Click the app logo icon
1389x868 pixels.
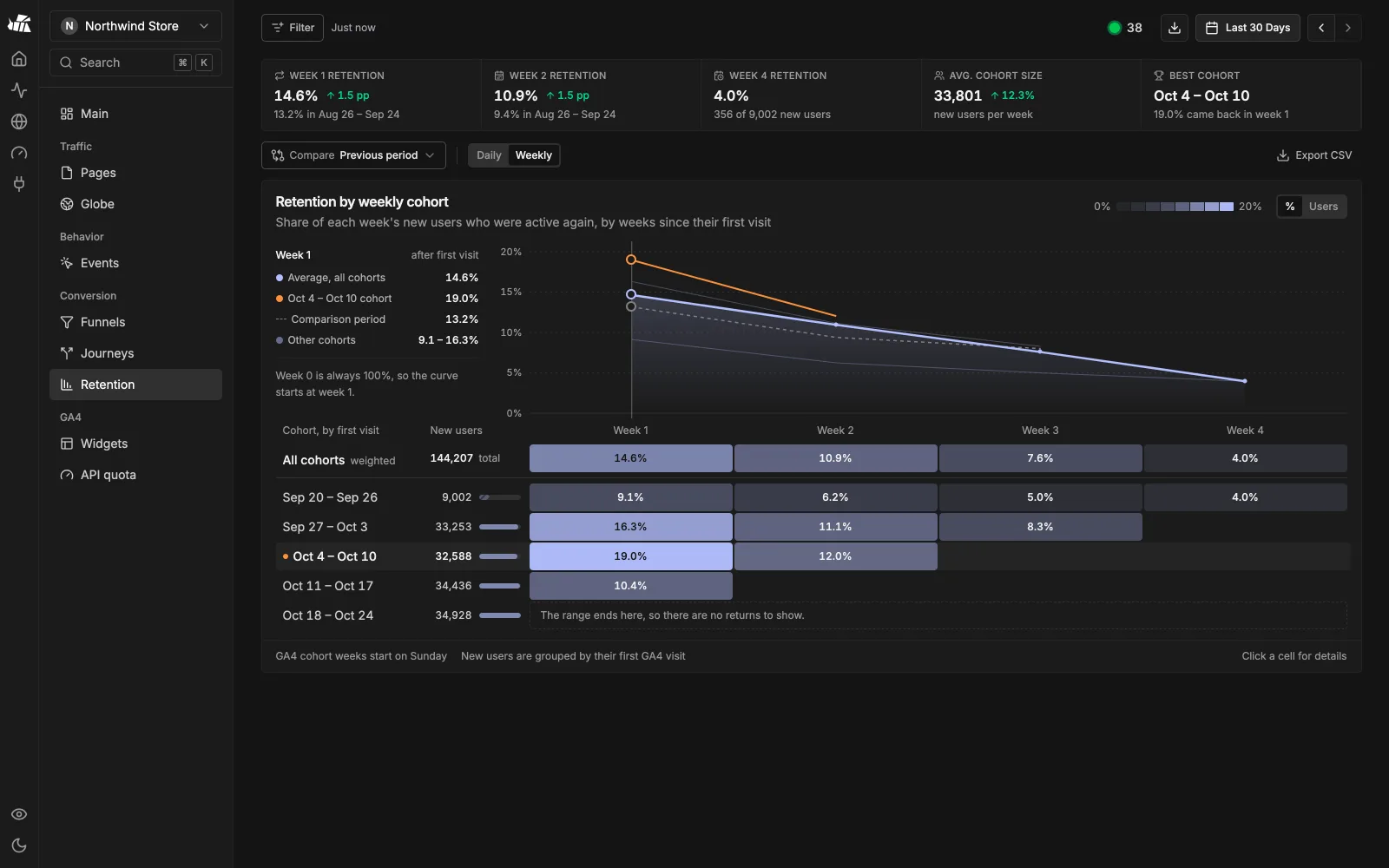click(x=19, y=23)
